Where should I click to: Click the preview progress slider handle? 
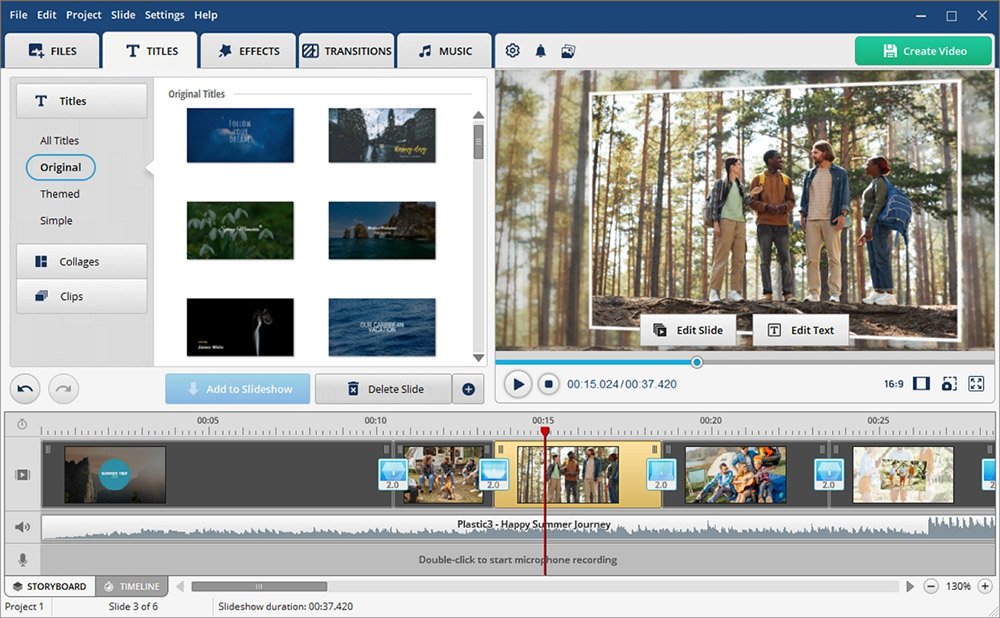pyautogui.click(x=697, y=362)
